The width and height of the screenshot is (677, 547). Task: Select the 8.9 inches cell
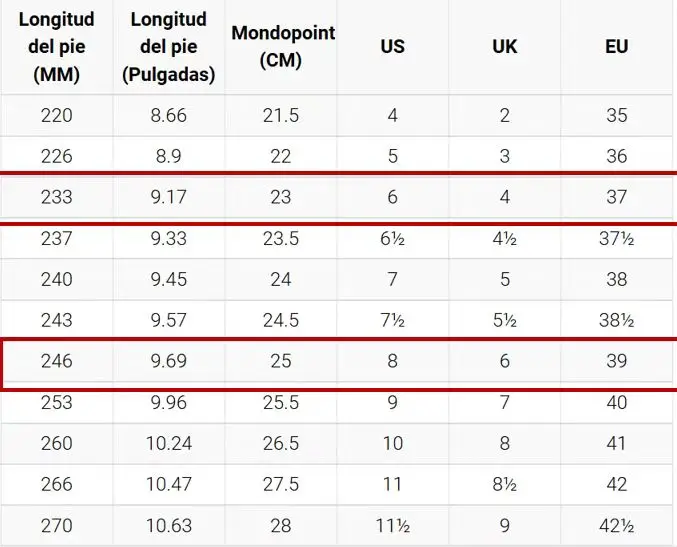pyautogui.click(x=168, y=156)
